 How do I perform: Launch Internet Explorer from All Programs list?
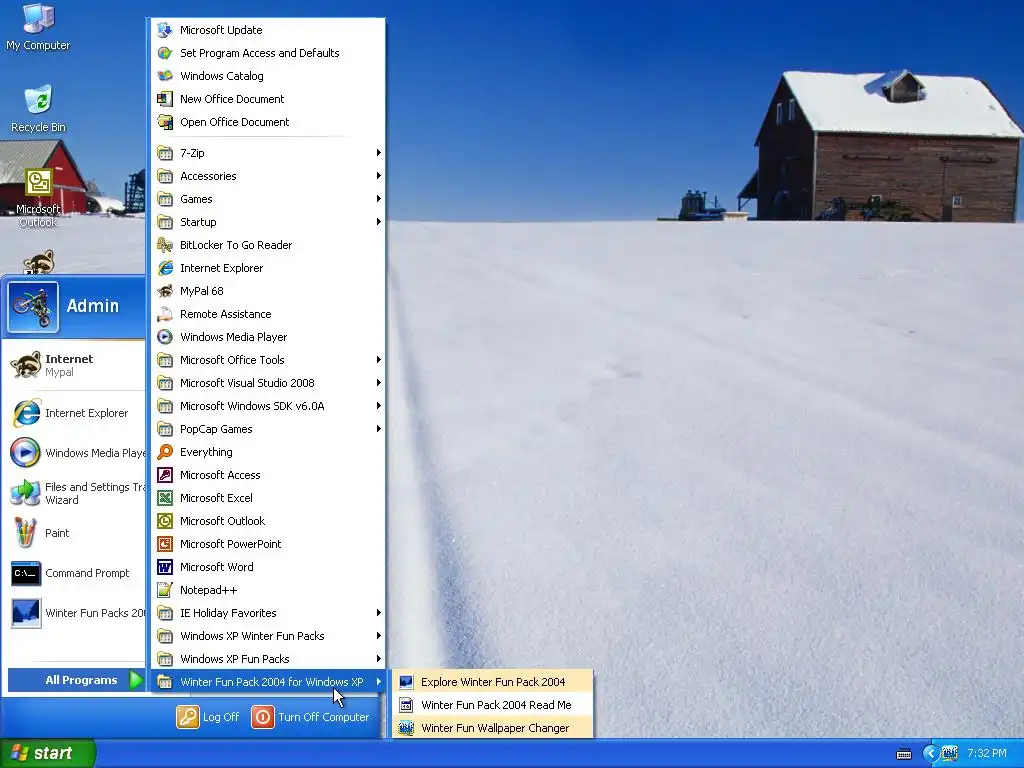(165, 268)
